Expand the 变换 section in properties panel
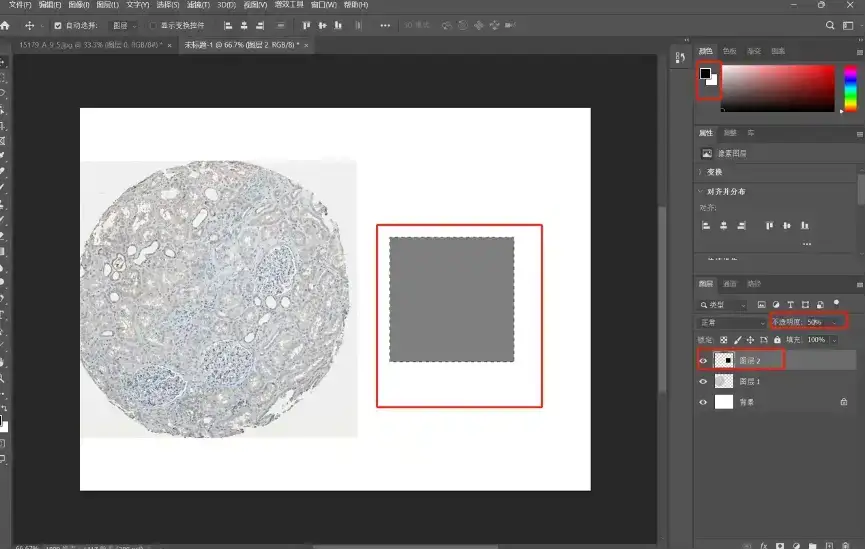 (702, 172)
